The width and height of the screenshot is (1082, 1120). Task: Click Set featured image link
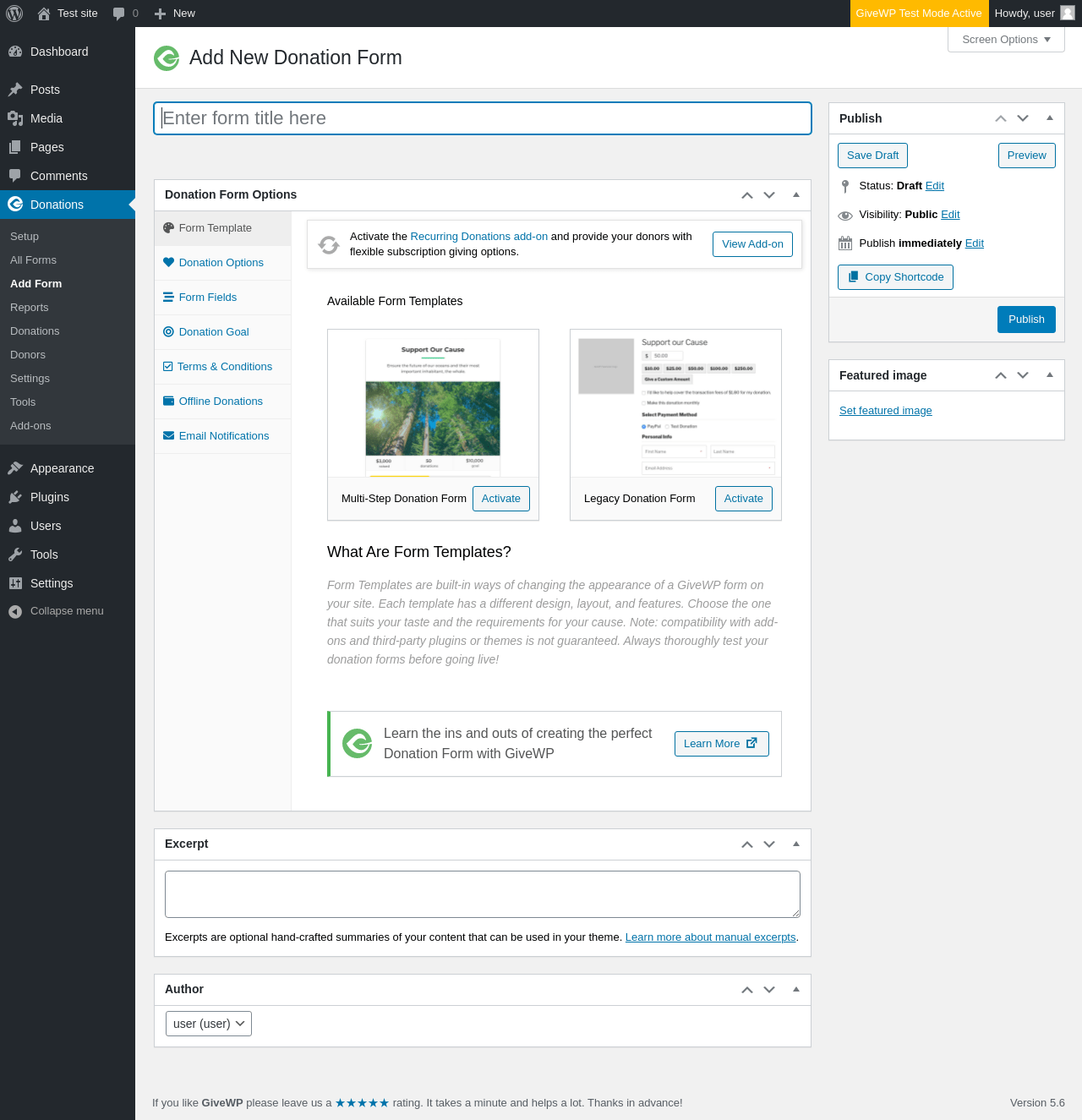(886, 411)
